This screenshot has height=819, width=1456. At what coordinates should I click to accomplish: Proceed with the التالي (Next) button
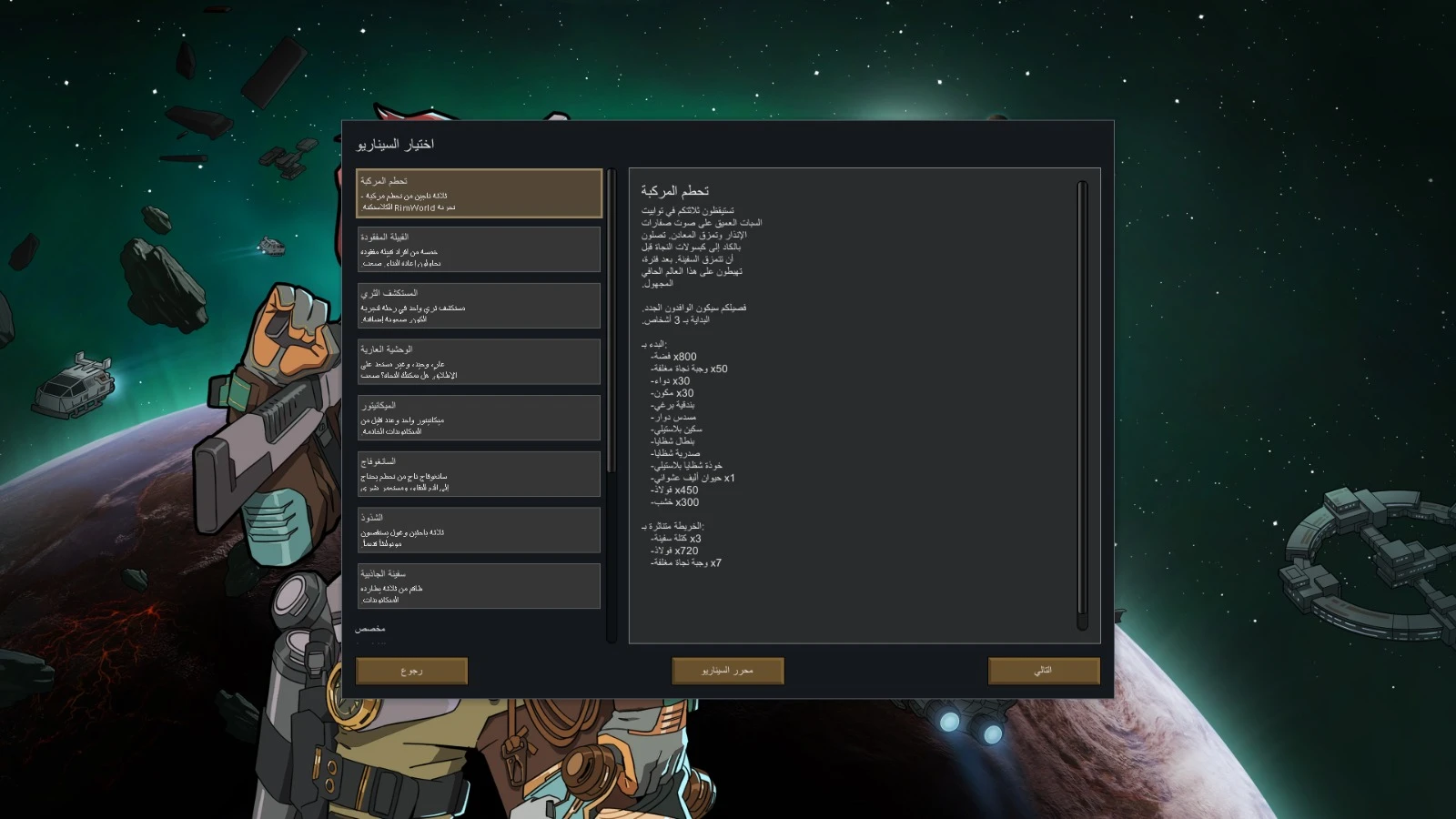click(1044, 671)
